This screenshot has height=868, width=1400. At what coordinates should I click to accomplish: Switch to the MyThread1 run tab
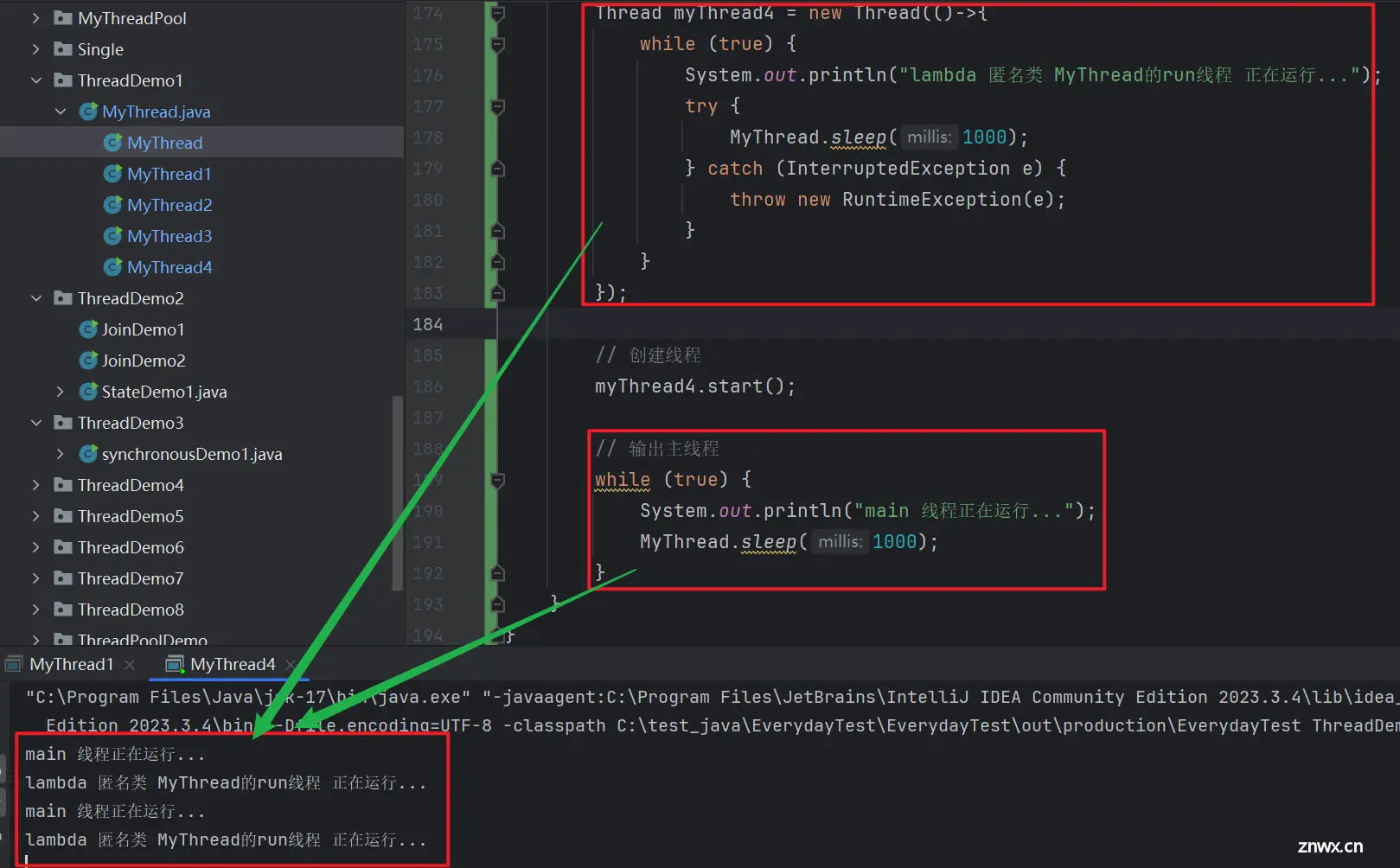pyautogui.click(x=71, y=664)
